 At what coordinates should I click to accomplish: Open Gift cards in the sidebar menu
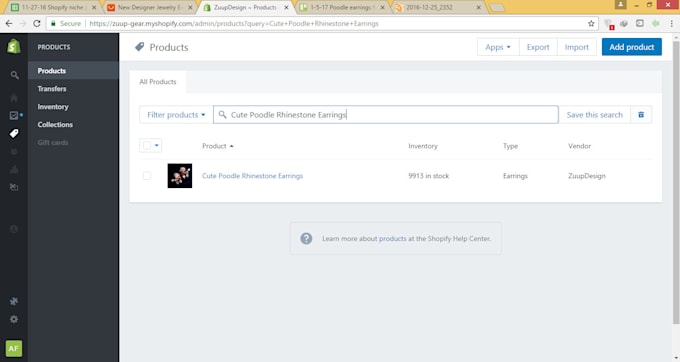click(x=53, y=142)
